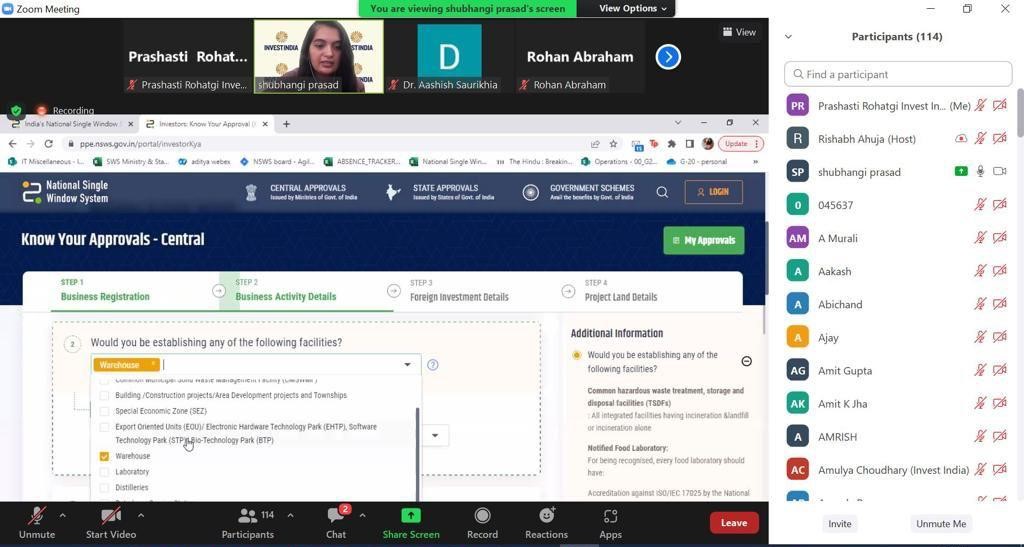Viewport: 1024px width, 547px height.
Task: Click the extensions puzzle icon in Chrome
Action: [671, 144]
